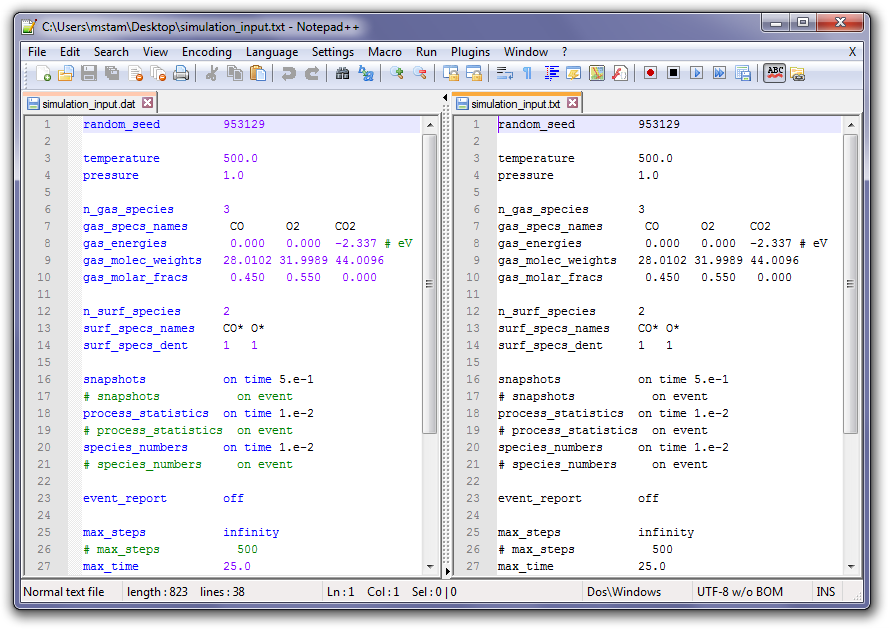The height and width of the screenshot is (629, 889).
Task: Click the max_time line in the right pane
Action: [525, 566]
